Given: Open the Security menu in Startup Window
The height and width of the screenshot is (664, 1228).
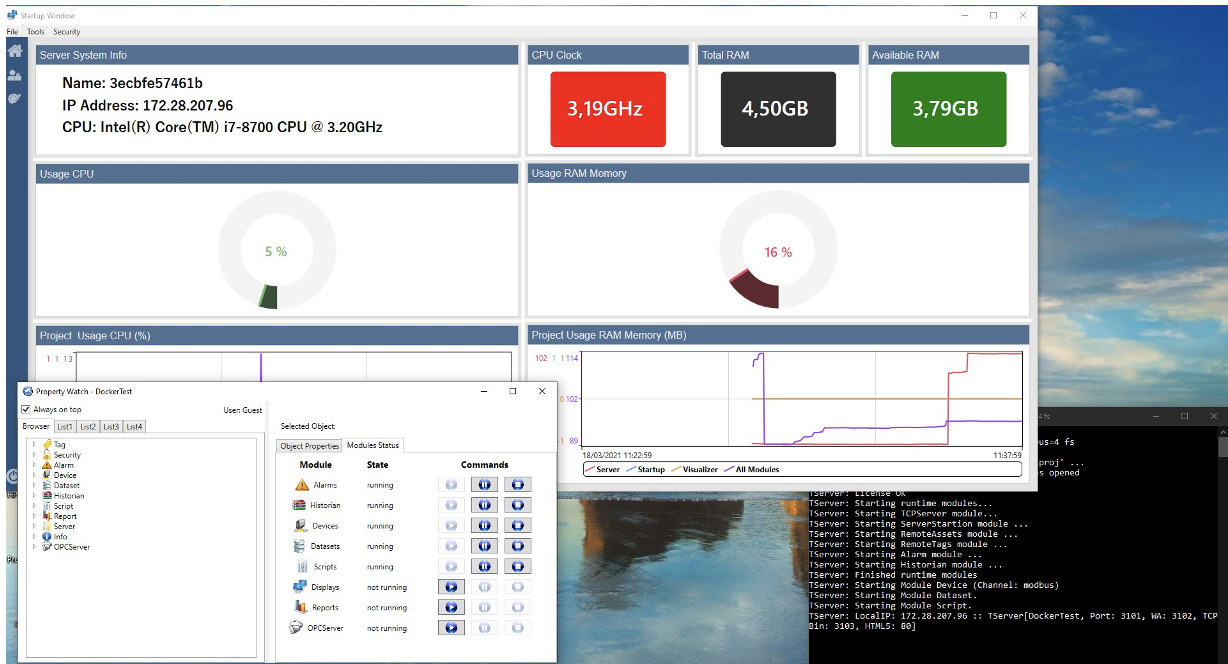Looking at the screenshot, I should pos(66,32).
